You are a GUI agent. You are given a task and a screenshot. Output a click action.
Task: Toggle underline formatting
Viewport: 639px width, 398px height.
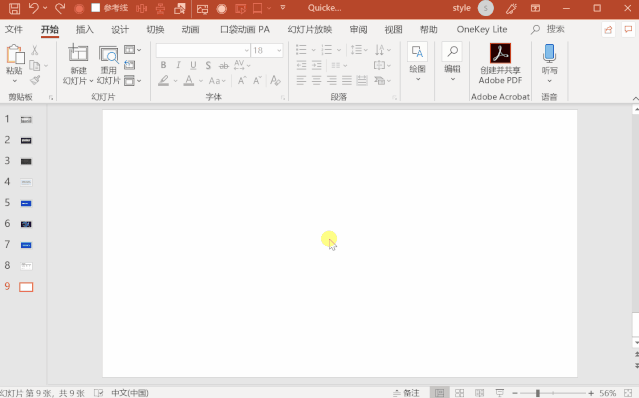click(193, 65)
